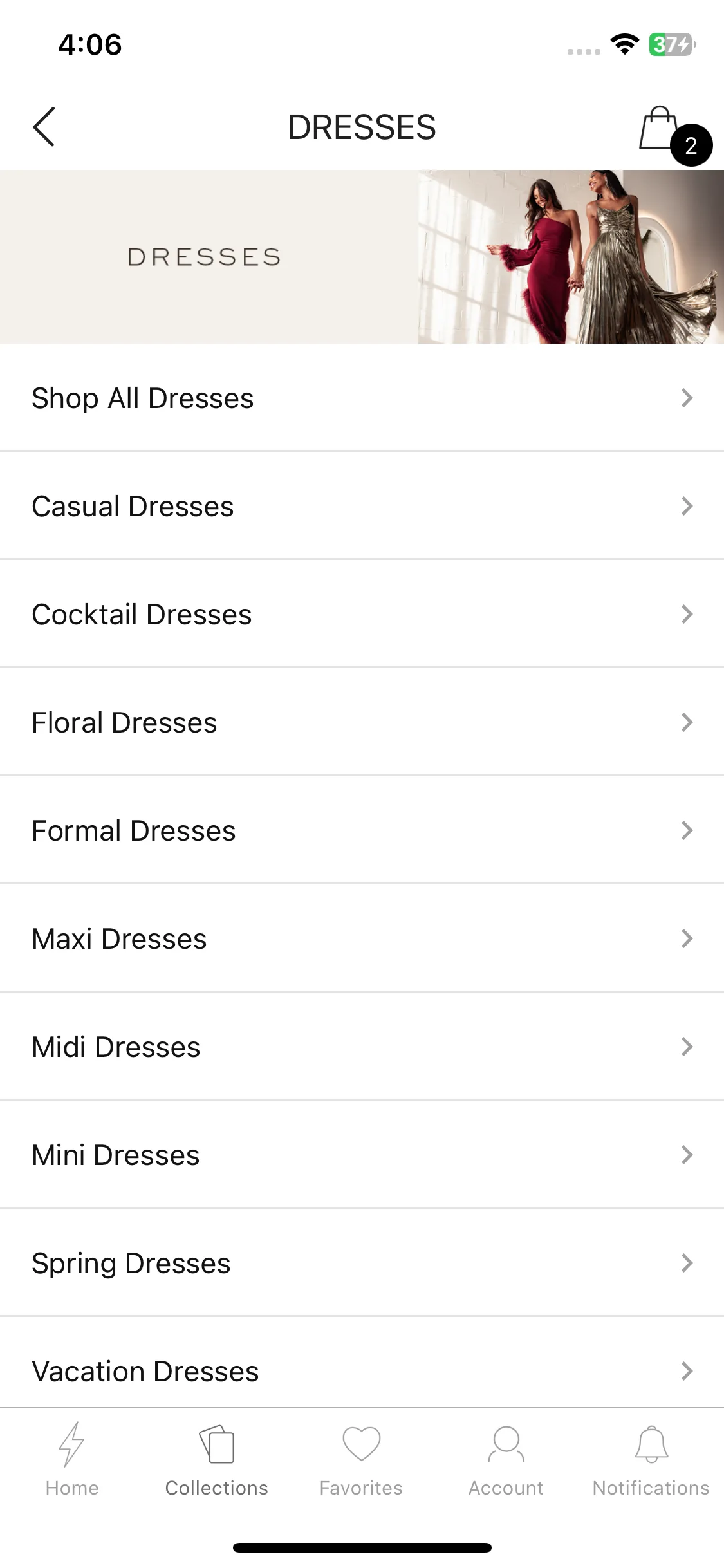Expand Shop All Dresses chevron
This screenshot has height=1568, width=724.
point(687,398)
